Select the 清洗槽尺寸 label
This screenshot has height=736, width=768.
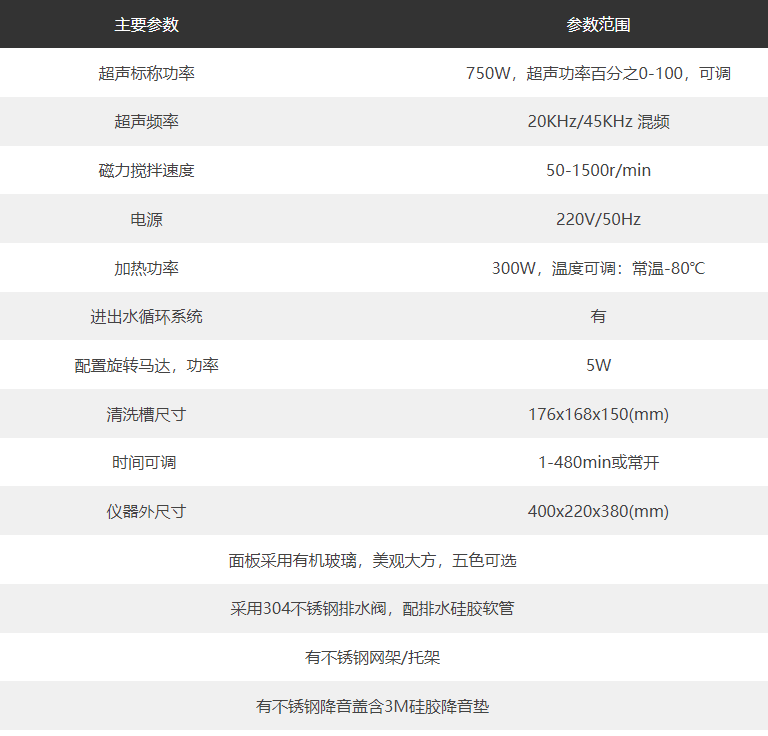(x=146, y=414)
